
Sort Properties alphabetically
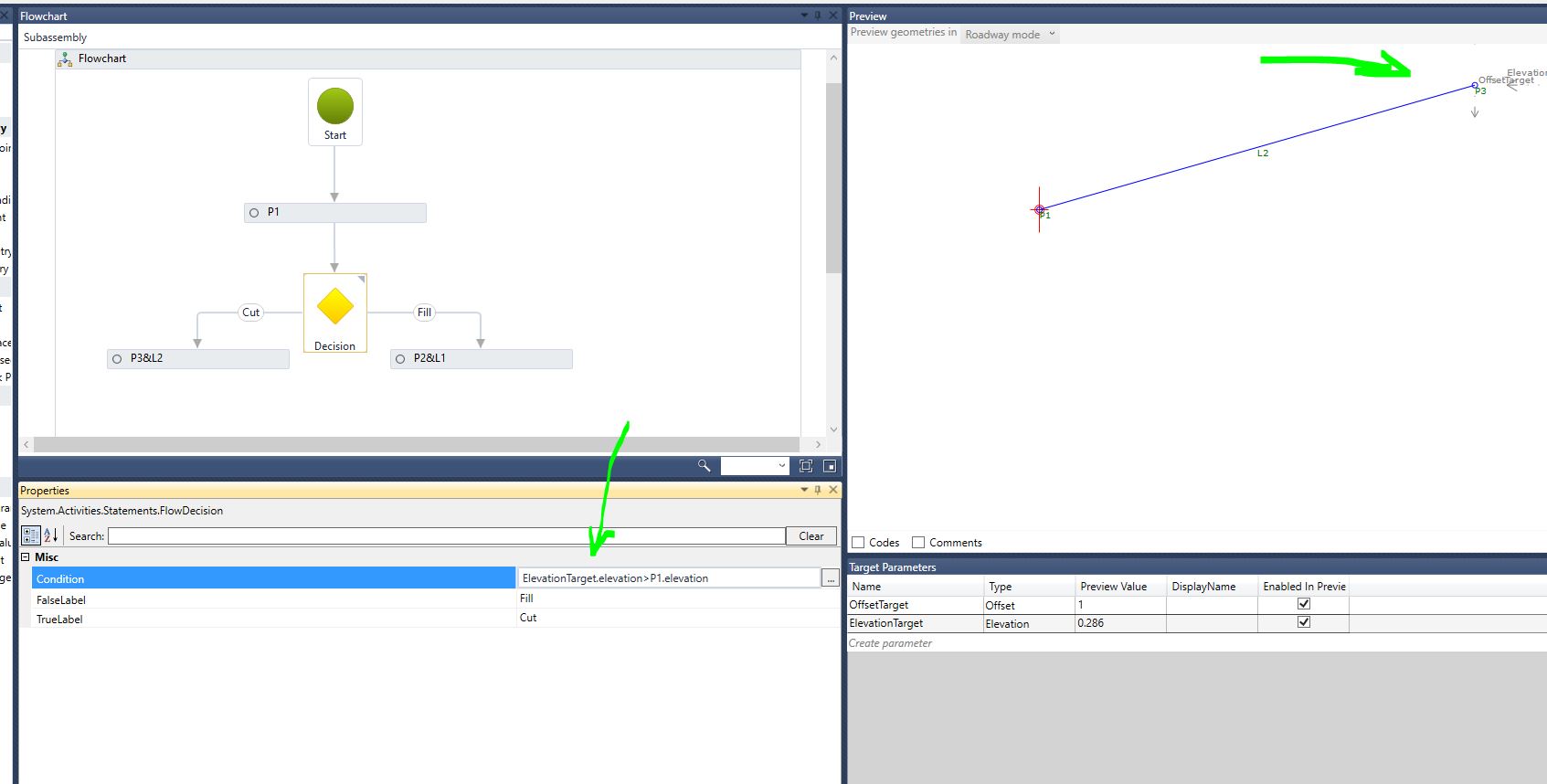click(x=51, y=535)
